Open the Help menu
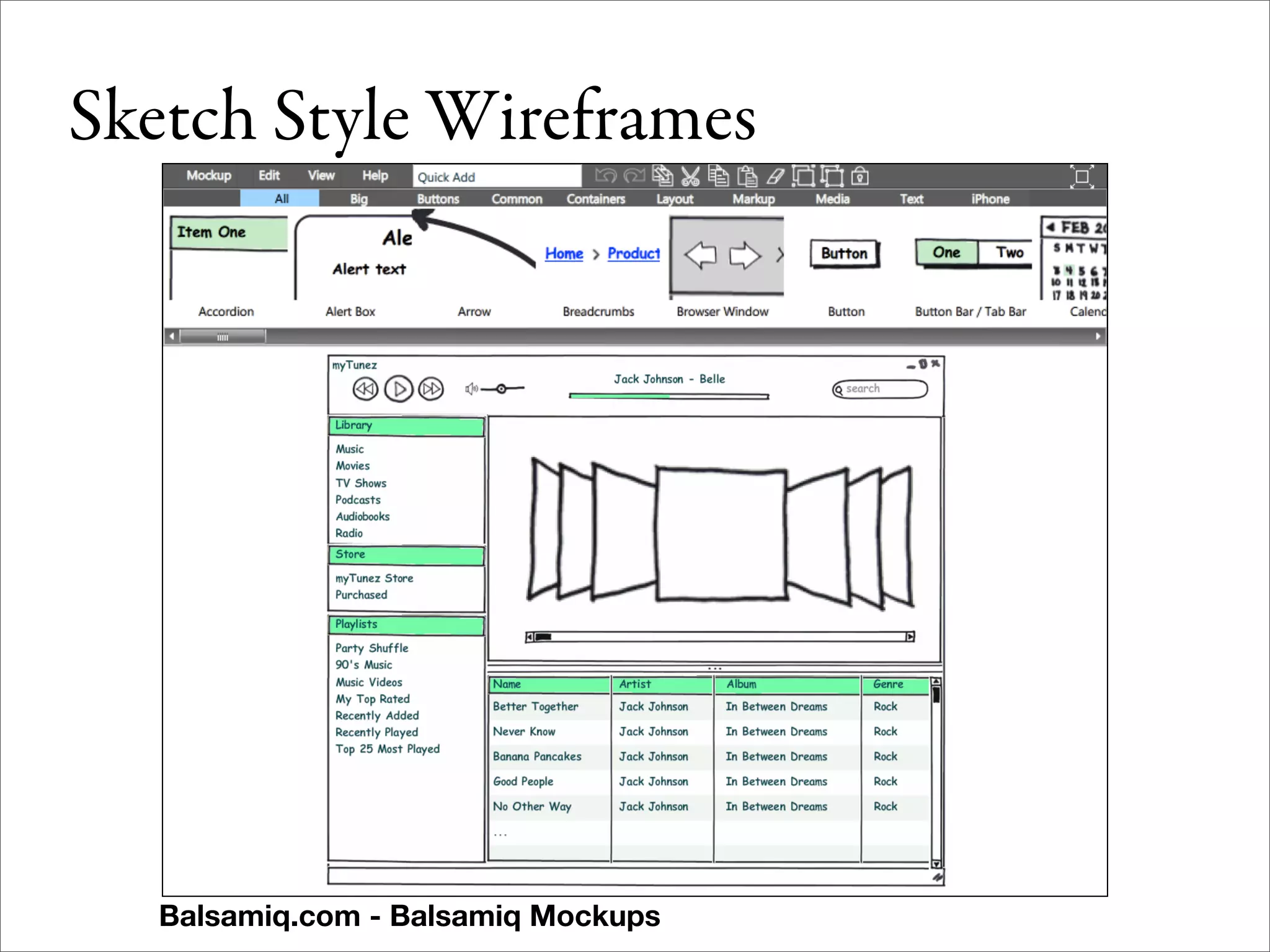 click(x=375, y=175)
